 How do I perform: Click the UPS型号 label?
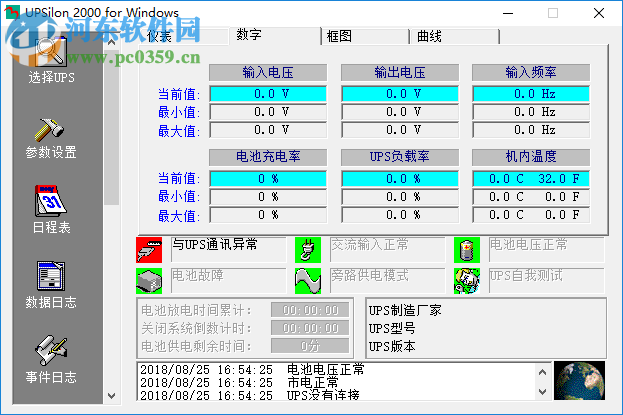coord(392,329)
